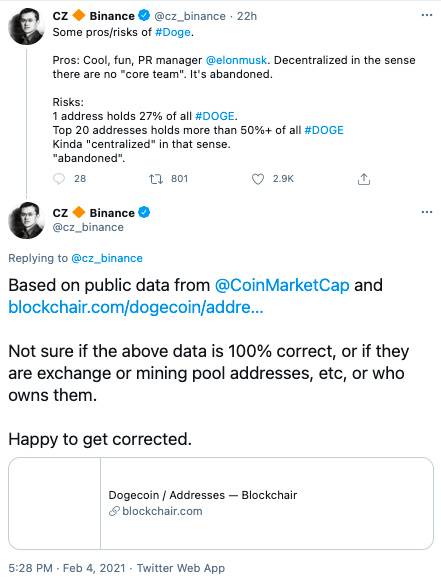Click the blue verified badge on reply tweet
This screenshot has height=584, width=441.
[144, 212]
